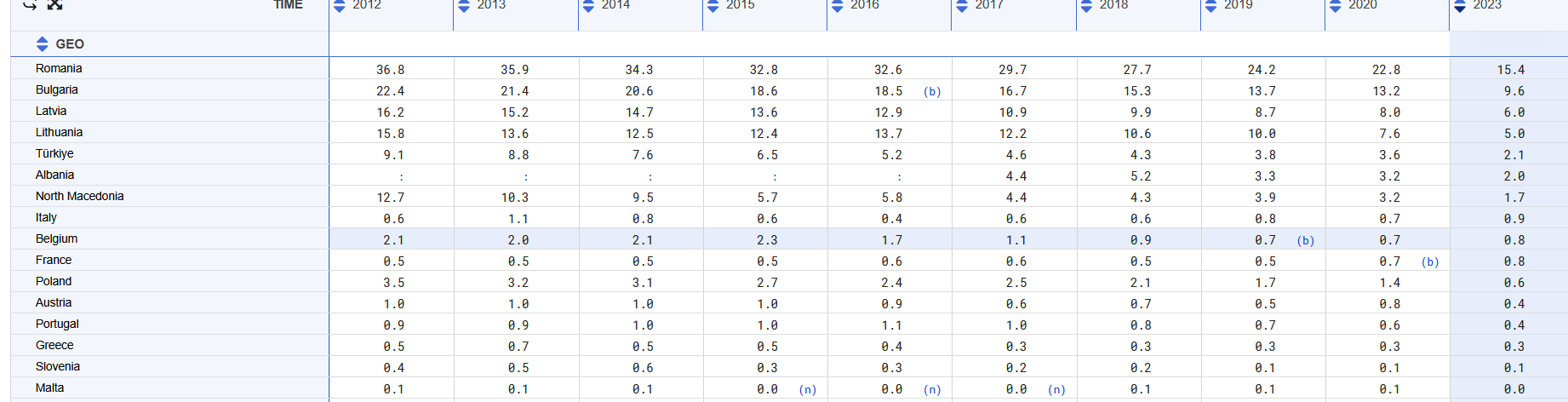This screenshot has height=402, width=1568.
Task: Click Romania's 2023 value 15.4
Action: pyautogui.click(x=1511, y=70)
